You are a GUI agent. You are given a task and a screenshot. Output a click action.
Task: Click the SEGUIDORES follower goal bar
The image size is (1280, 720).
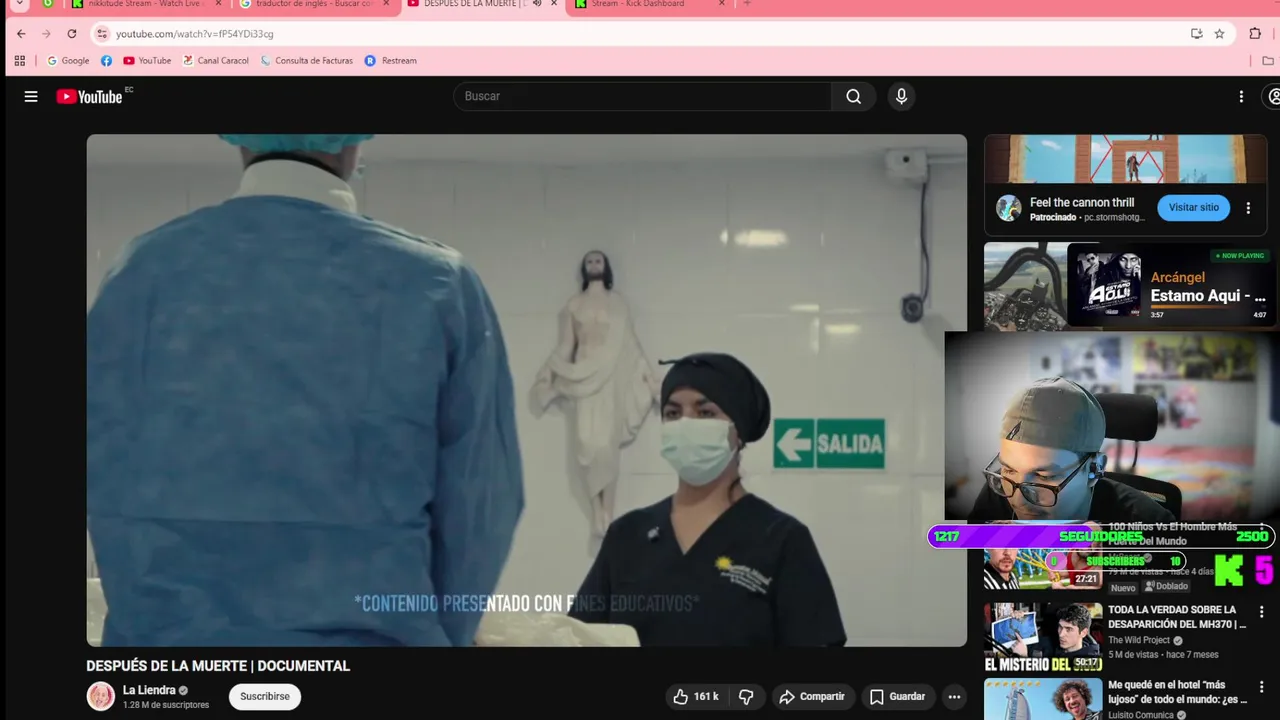pos(1101,536)
